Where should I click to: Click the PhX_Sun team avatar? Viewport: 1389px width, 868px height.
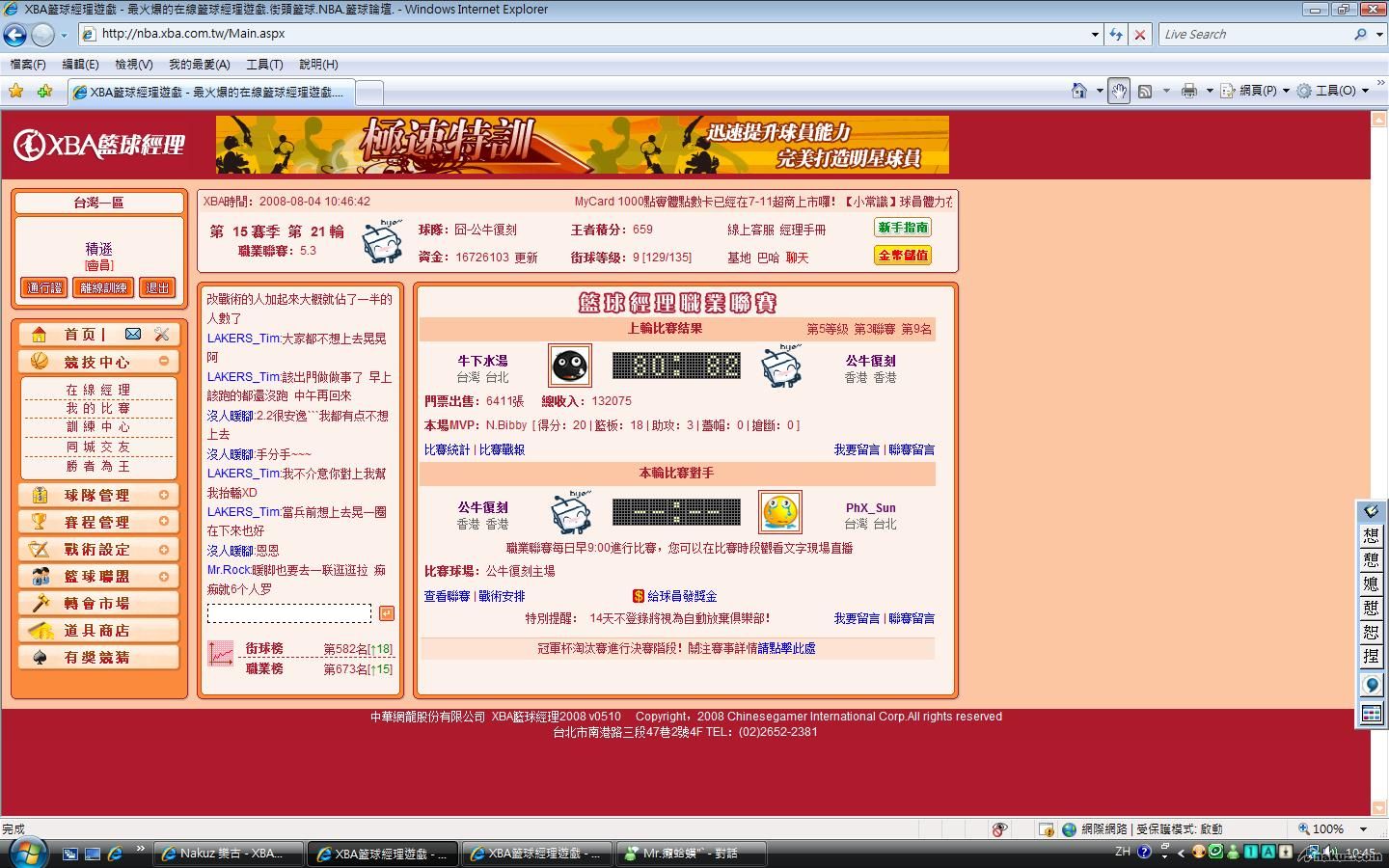coord(780,511)
